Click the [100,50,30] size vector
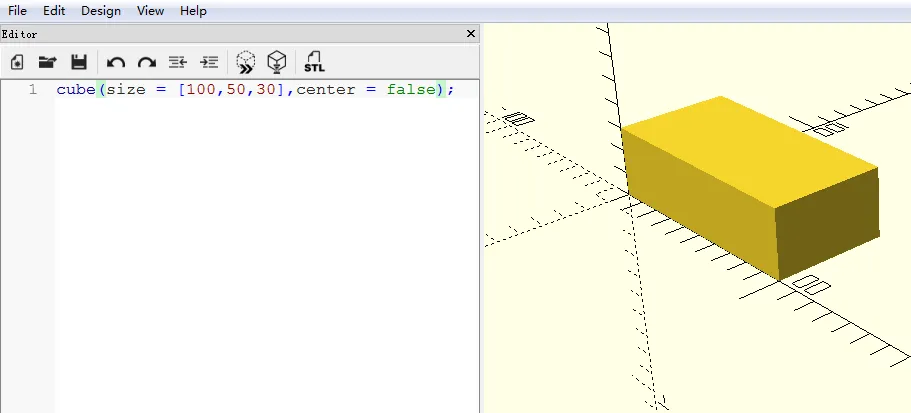911x413 pixels. point(231,89)
